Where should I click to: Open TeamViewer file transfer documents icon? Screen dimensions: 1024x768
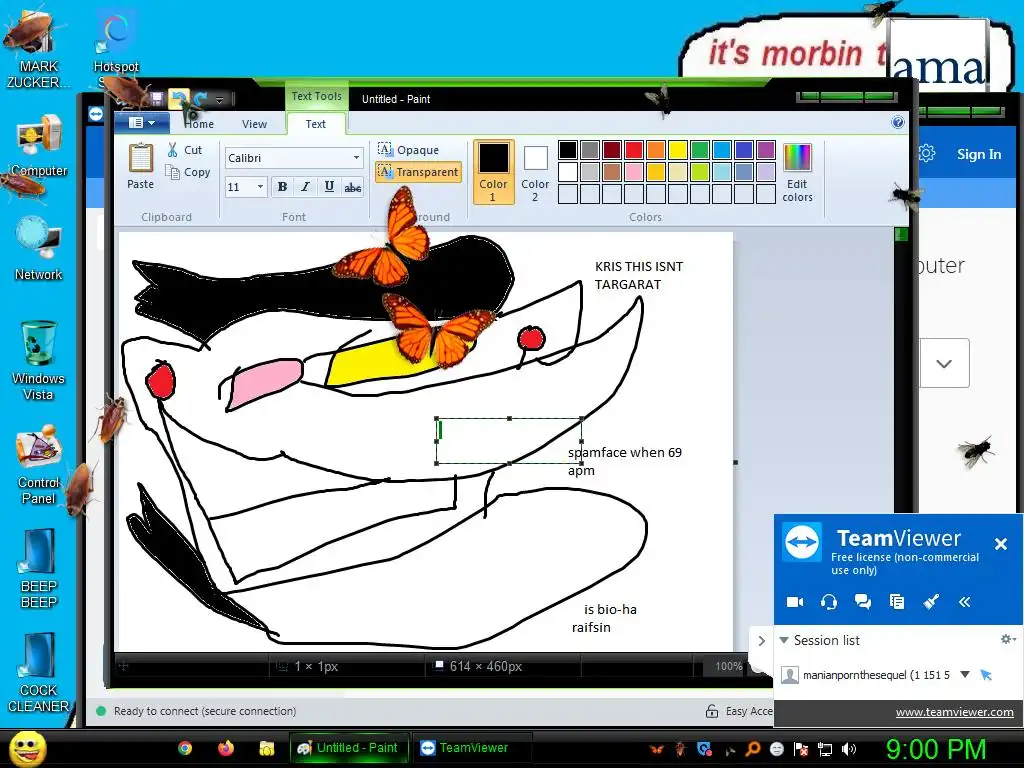[897, 602]
